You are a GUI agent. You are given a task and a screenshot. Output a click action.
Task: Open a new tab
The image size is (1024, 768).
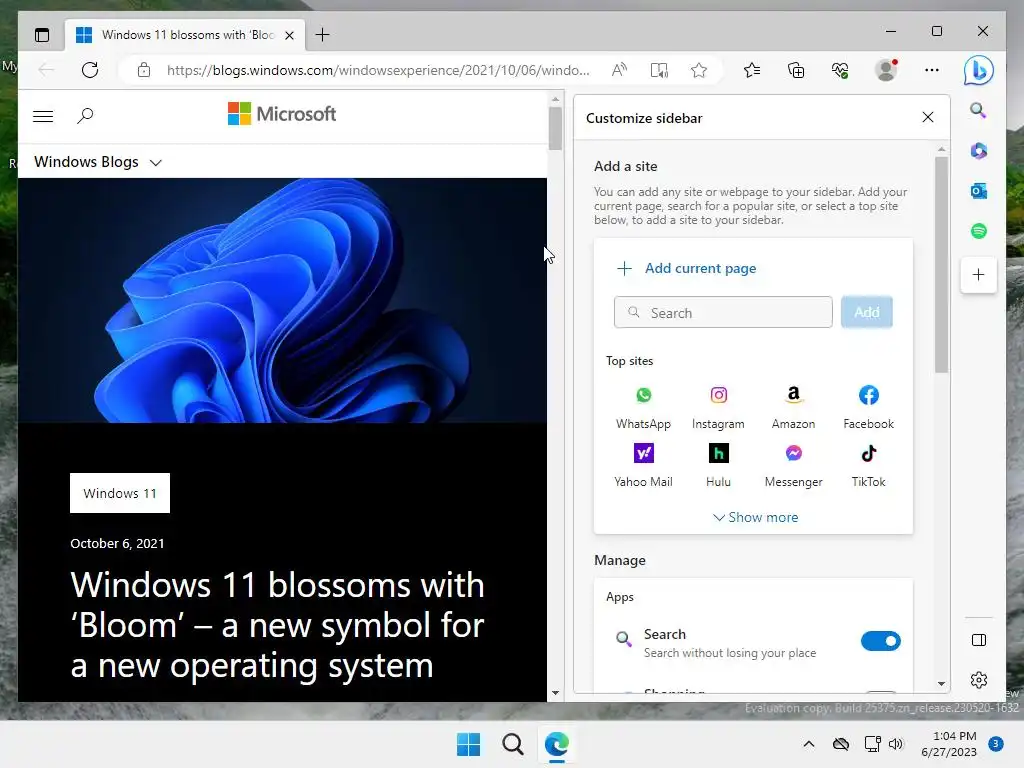pos(322,35)
